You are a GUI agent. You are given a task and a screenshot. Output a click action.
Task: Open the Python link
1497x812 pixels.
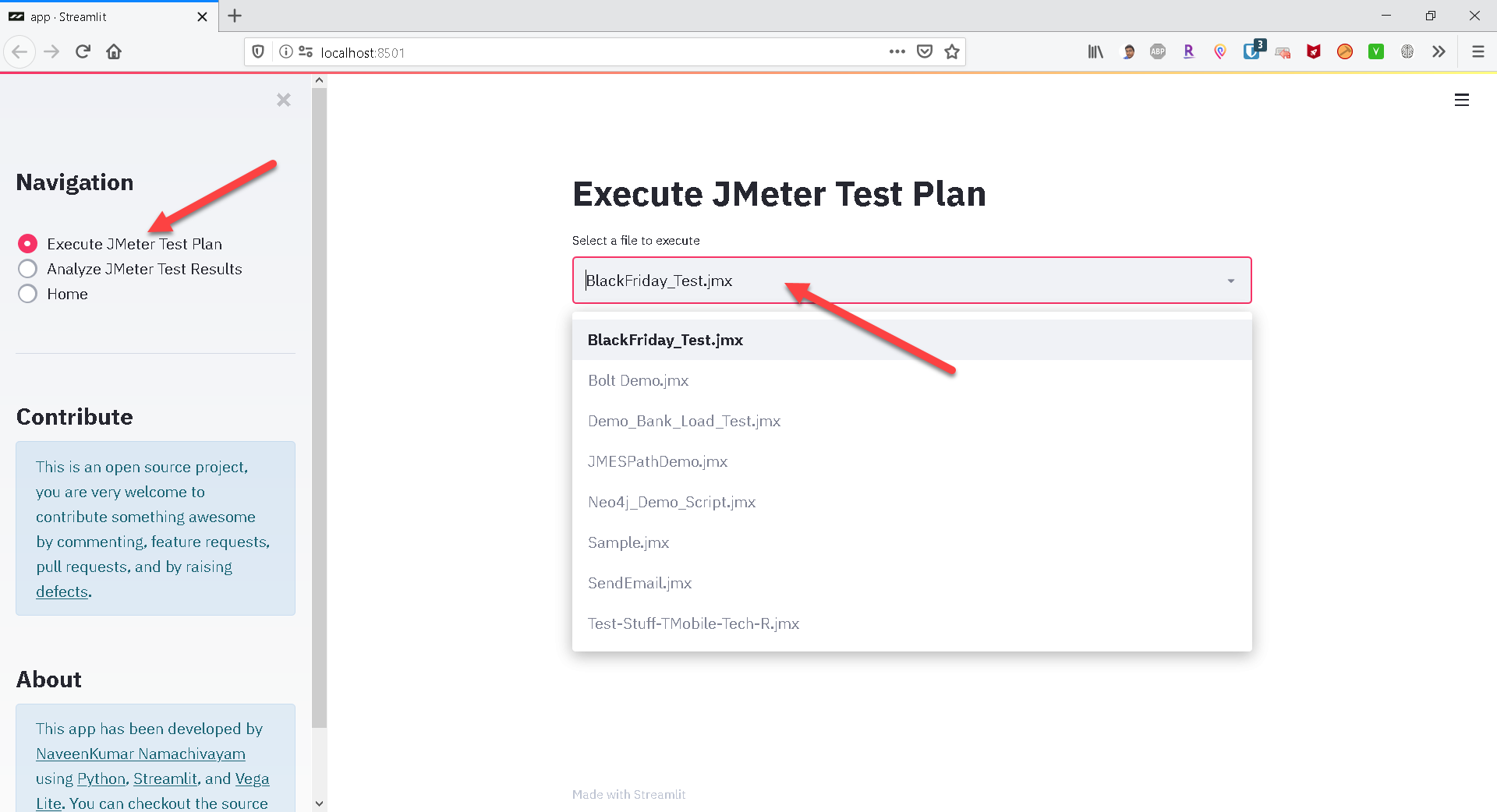click(101, 778)
